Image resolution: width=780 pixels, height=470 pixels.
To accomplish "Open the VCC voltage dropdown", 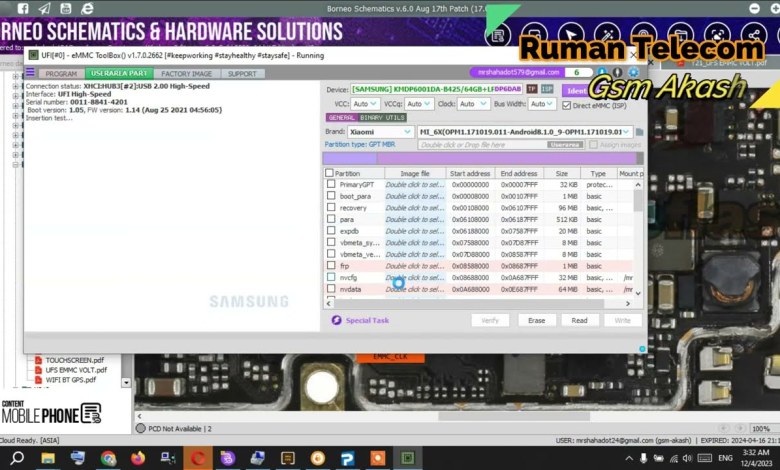I will click(x=365, y=103).
